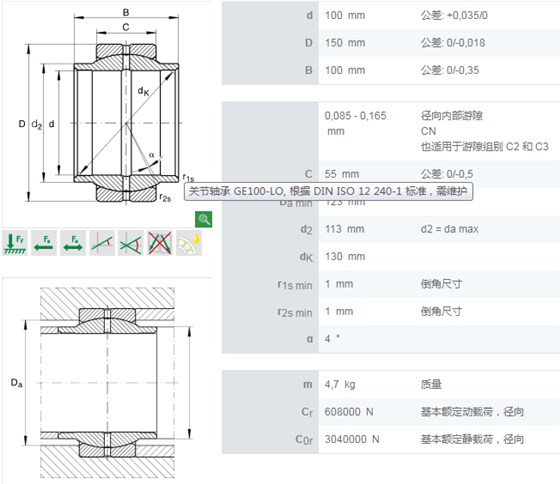This screenshot has height=484, width=560.
Task: Select the '55 mm' value for C
Action: coord(342,174)
